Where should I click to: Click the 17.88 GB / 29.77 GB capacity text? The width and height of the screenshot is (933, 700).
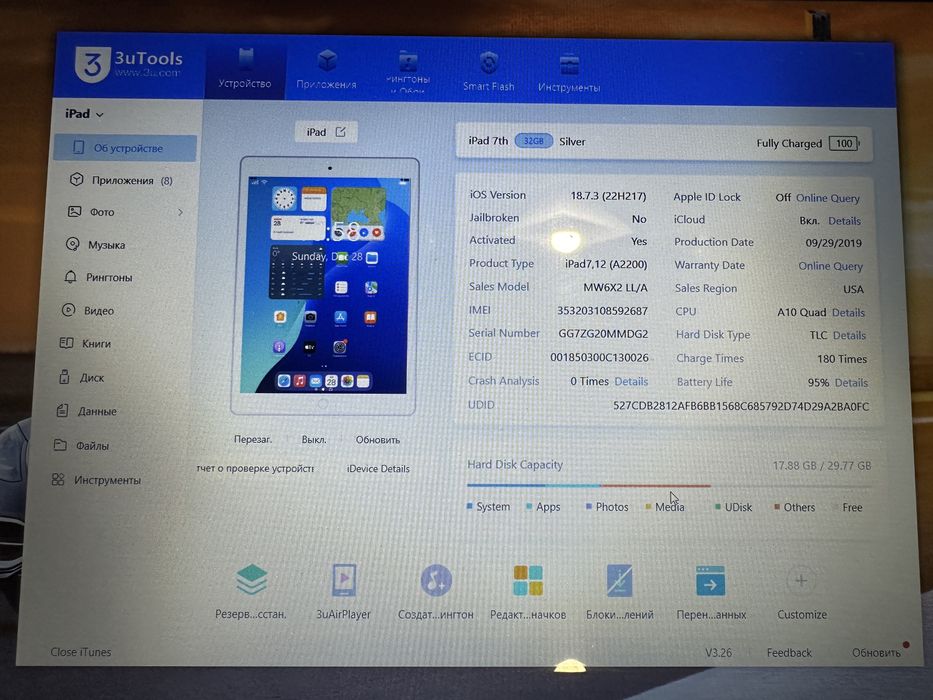coord(822,465)
